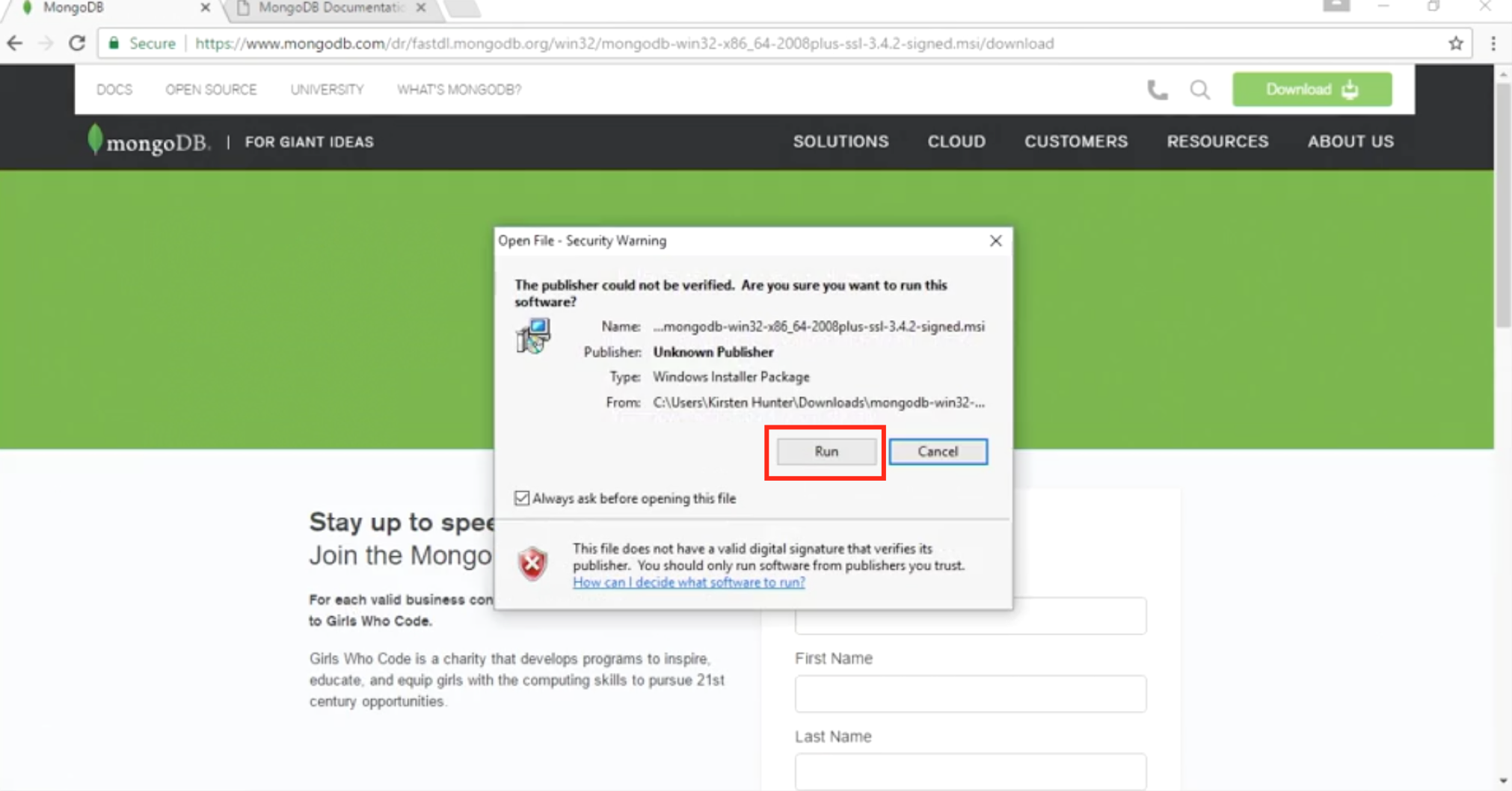The width and height of the screenshot is (1512, 791).
Task: Open the DOCS menu link
Action: point(114,90)
